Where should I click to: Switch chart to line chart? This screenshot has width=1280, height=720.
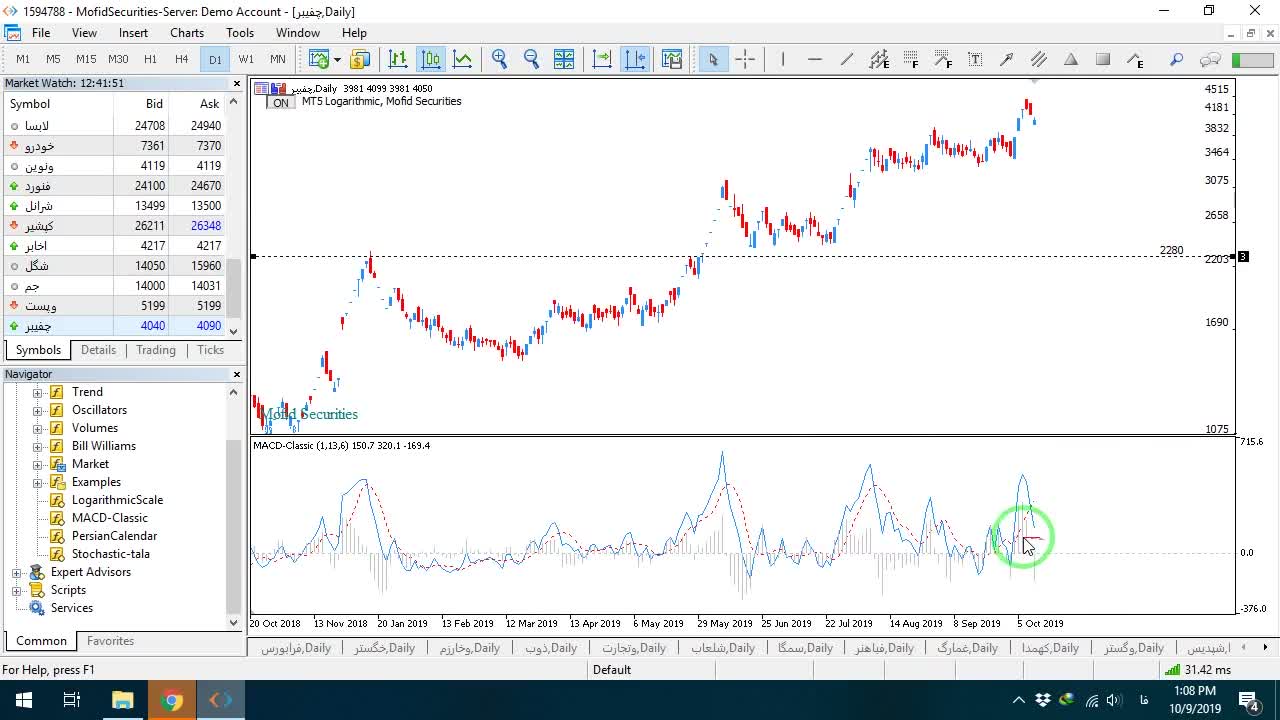pos(463,59)
